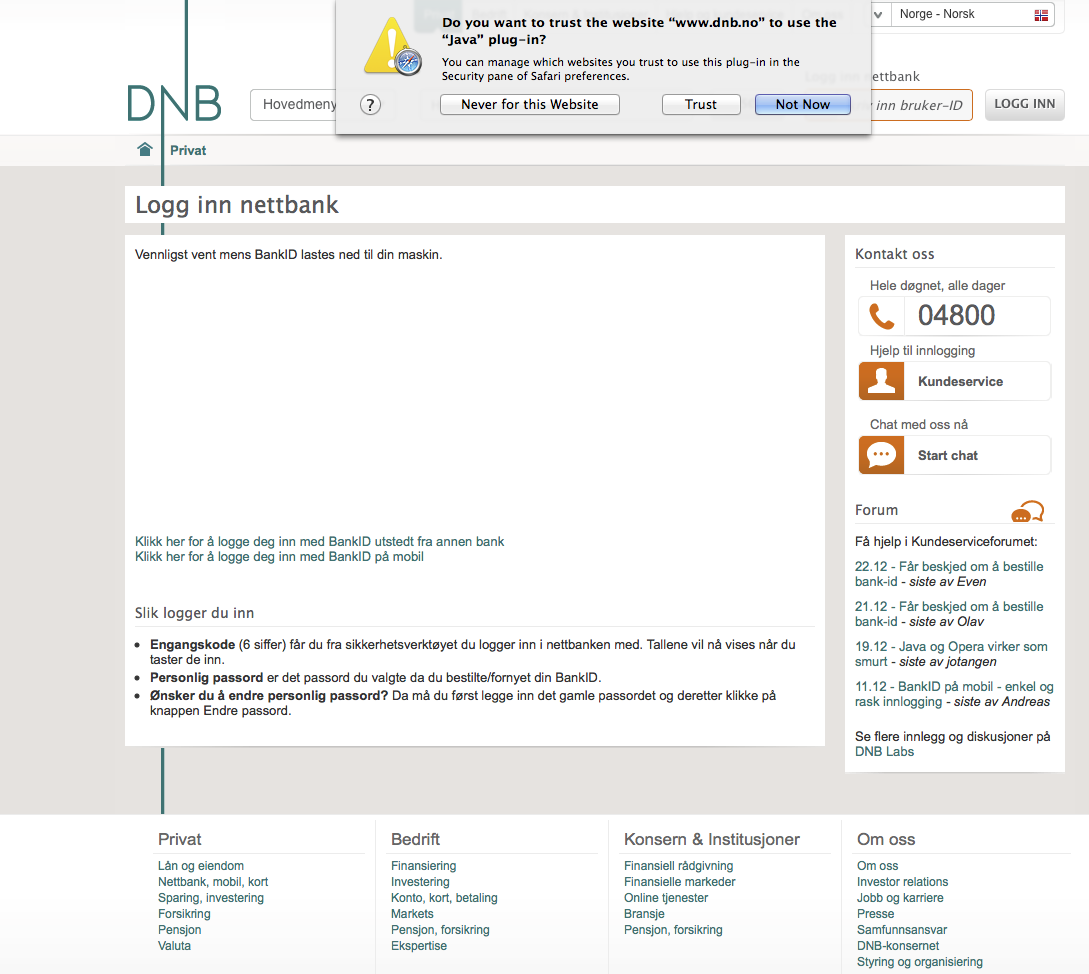Open link for BankID på mobil login
This screenshot has height=974, width=1089.
(279, 557)
